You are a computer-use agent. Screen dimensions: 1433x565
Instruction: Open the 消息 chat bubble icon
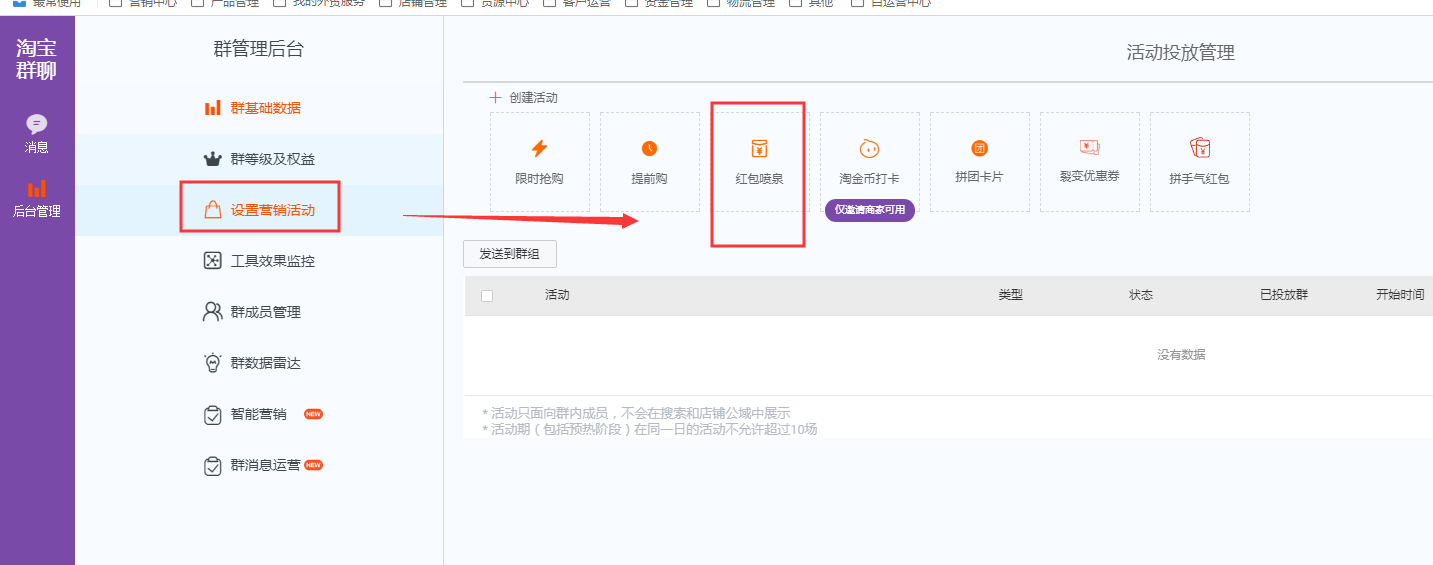tap(37, 125)
